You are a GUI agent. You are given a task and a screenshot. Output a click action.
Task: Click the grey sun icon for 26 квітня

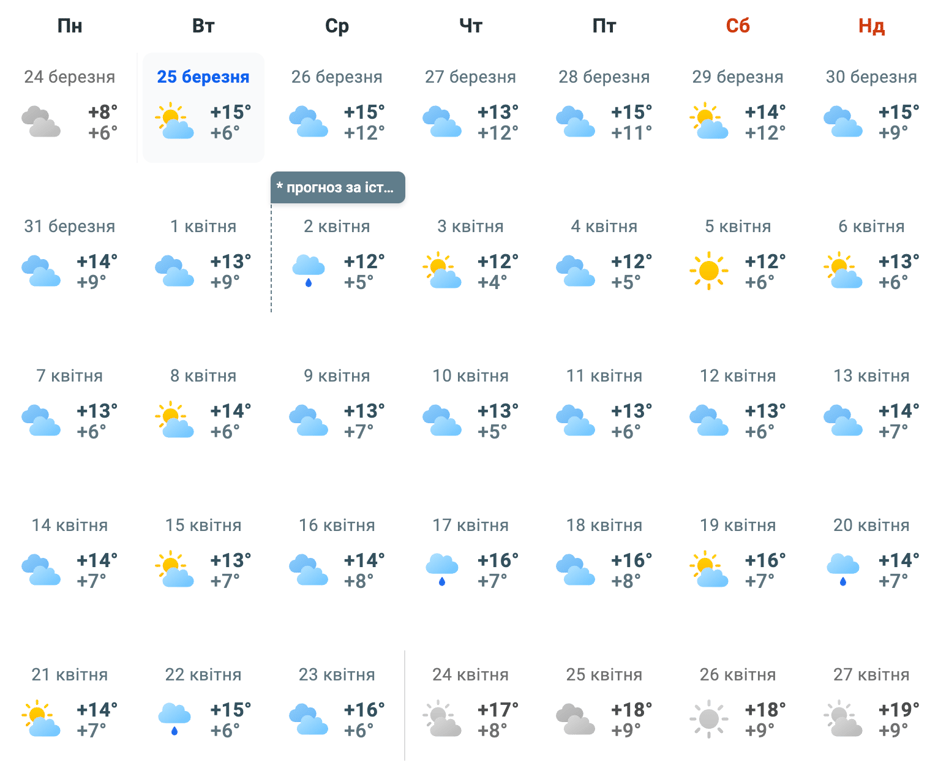[709, 719]
